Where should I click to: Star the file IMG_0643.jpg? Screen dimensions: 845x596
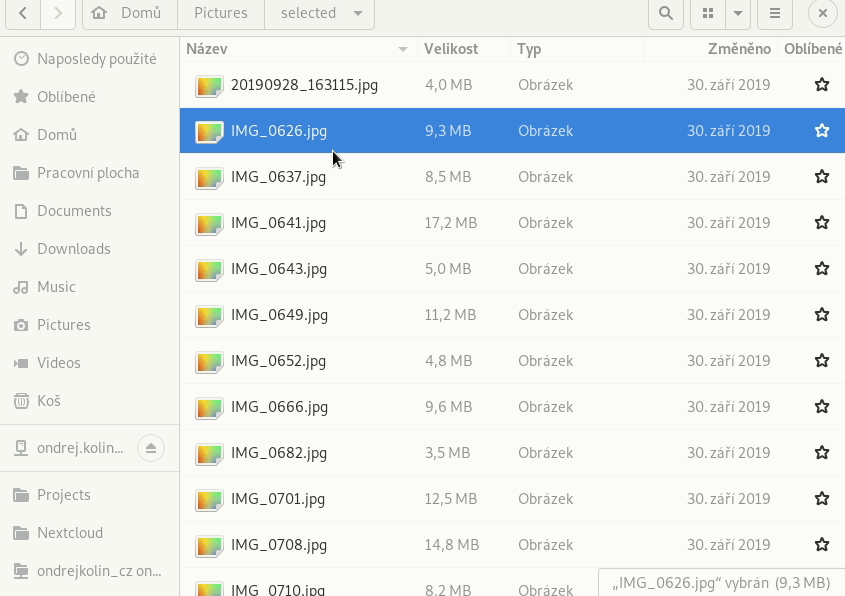tap(822, 268)
